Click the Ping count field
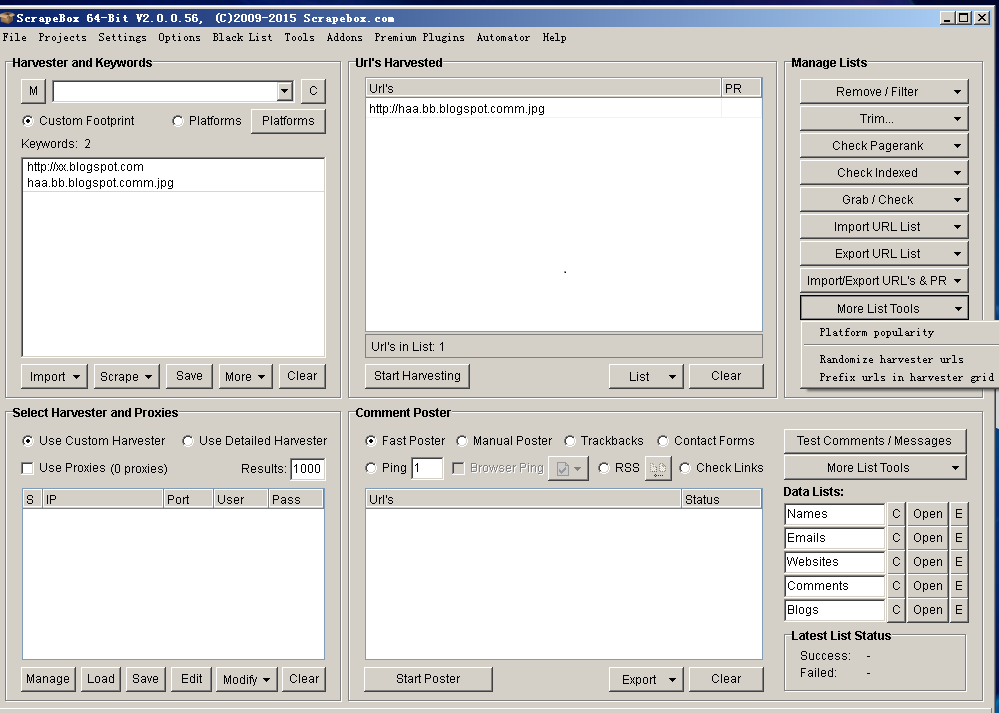 427,468
